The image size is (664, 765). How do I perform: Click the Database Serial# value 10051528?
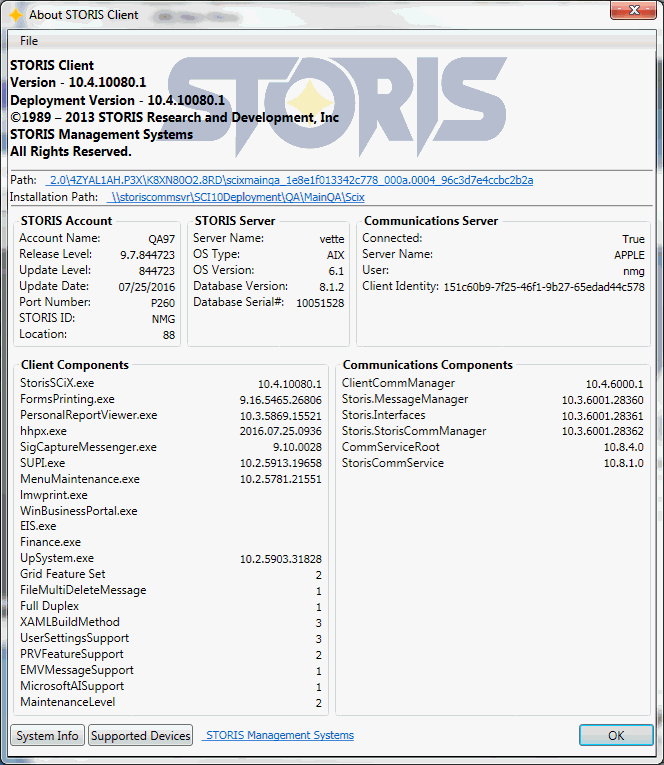pos(320,303)
